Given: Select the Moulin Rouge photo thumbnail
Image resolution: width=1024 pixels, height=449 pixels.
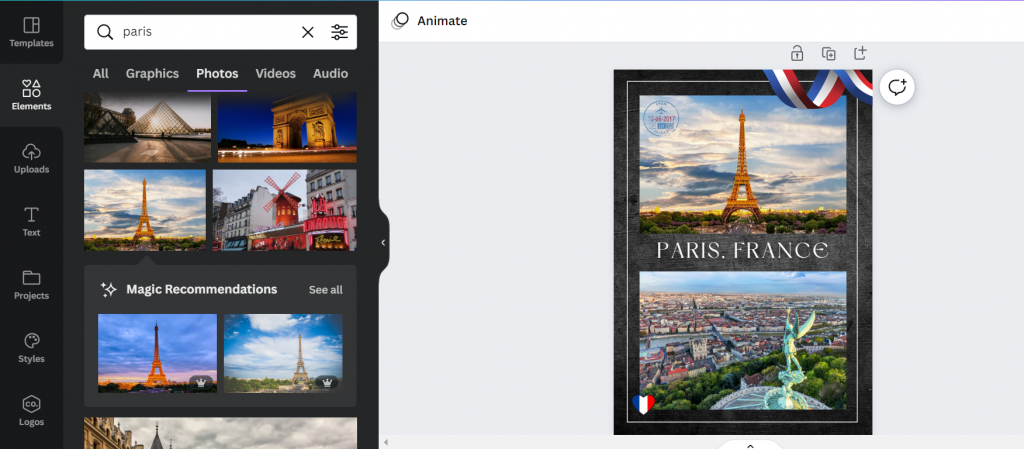Looking at the screenshot, I should click(x=284, y=209).
